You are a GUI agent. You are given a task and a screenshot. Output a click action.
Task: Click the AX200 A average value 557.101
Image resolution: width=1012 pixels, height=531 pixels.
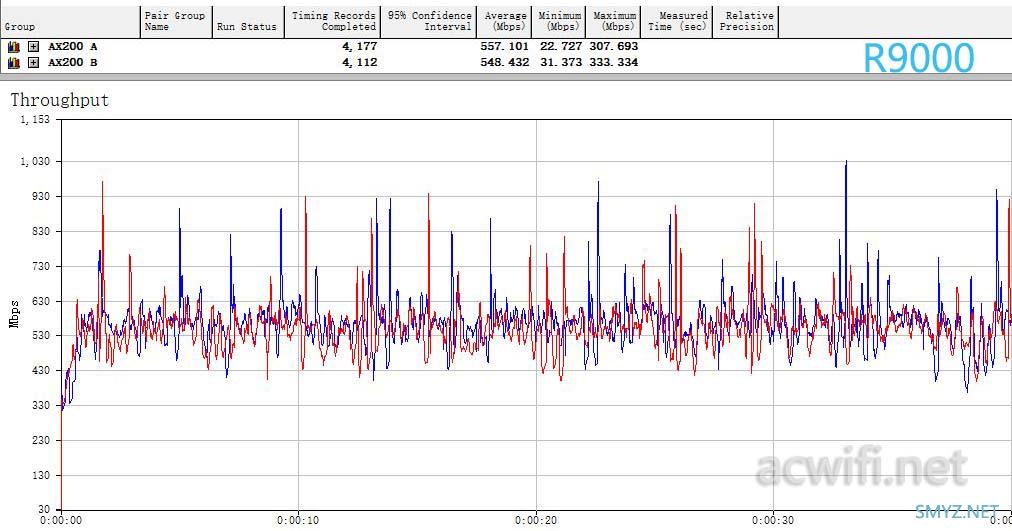click(x=503, y=46)
